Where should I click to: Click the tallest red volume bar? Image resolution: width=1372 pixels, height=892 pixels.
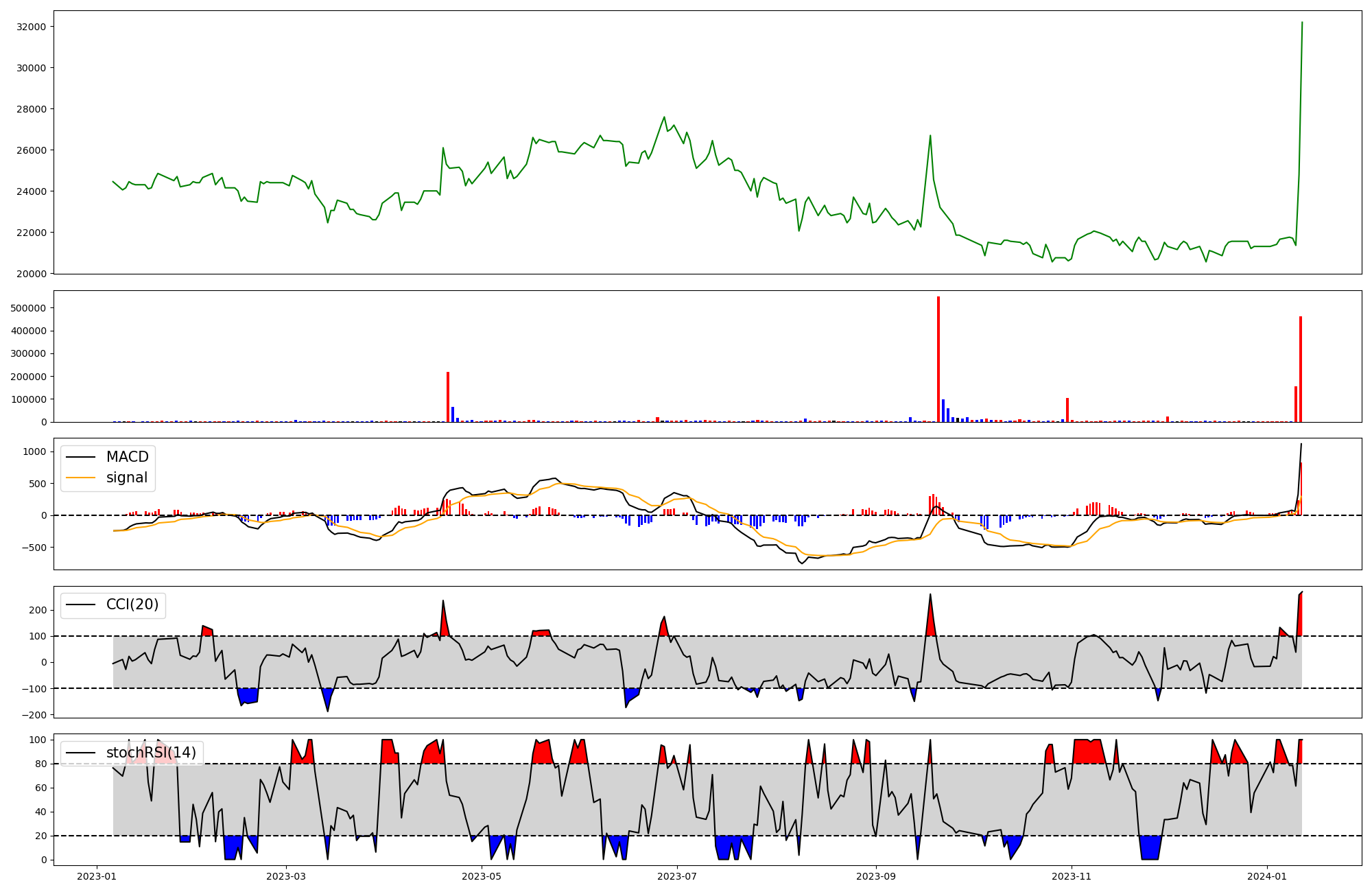pos(938,360)
